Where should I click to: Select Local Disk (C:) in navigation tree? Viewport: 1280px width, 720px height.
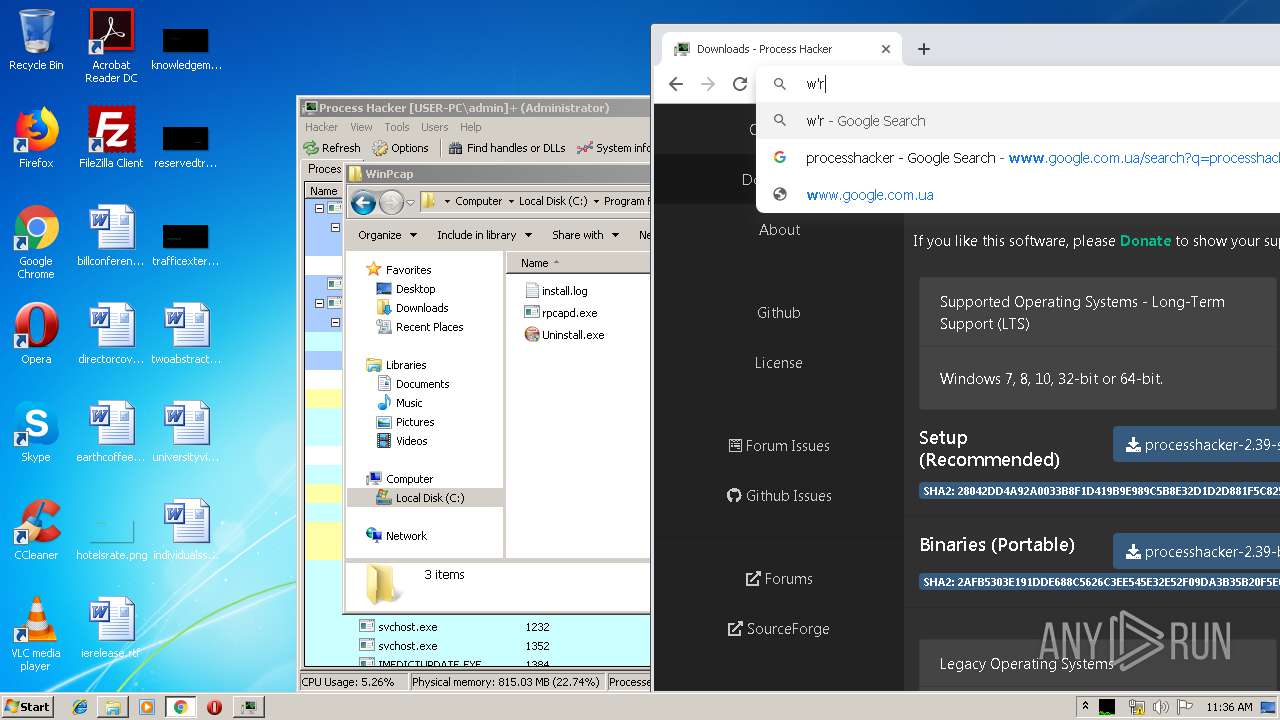tap(420, 498)
